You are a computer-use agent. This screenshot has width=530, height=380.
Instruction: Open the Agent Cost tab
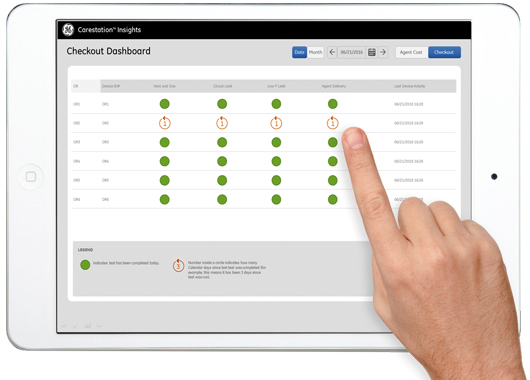click(x=411, y=52)
